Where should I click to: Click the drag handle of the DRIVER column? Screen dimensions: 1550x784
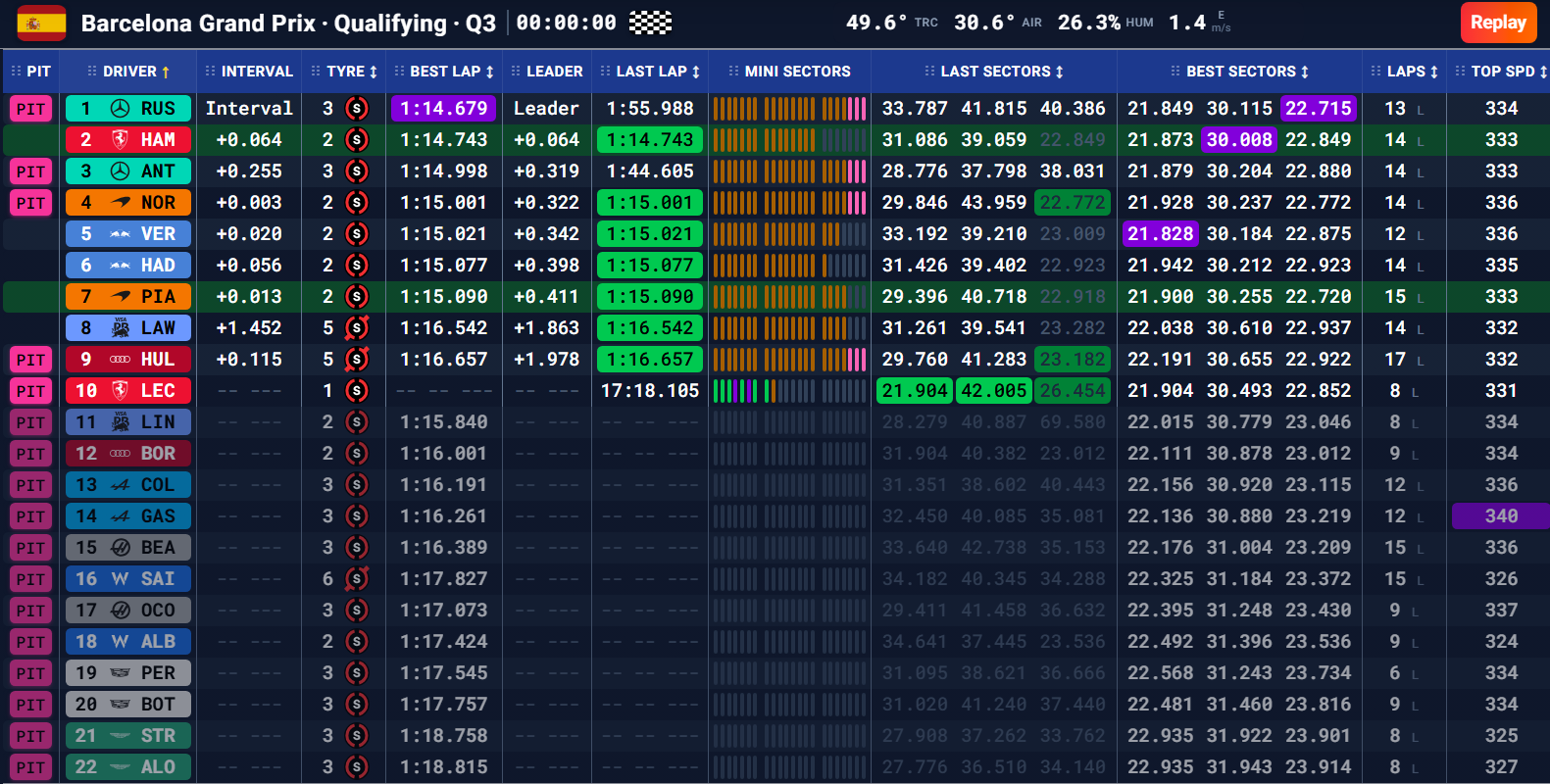coord(92,72)
